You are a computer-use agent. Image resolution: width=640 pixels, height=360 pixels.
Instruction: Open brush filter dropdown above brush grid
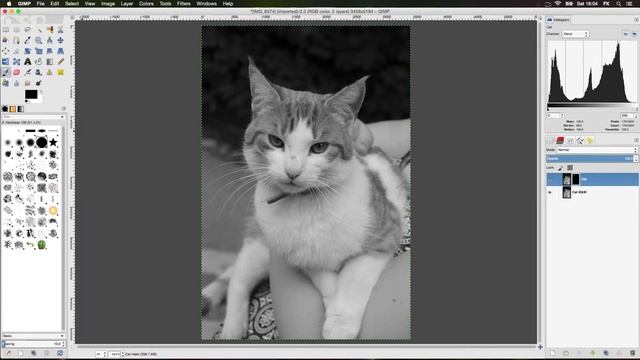tap(33, 117)
